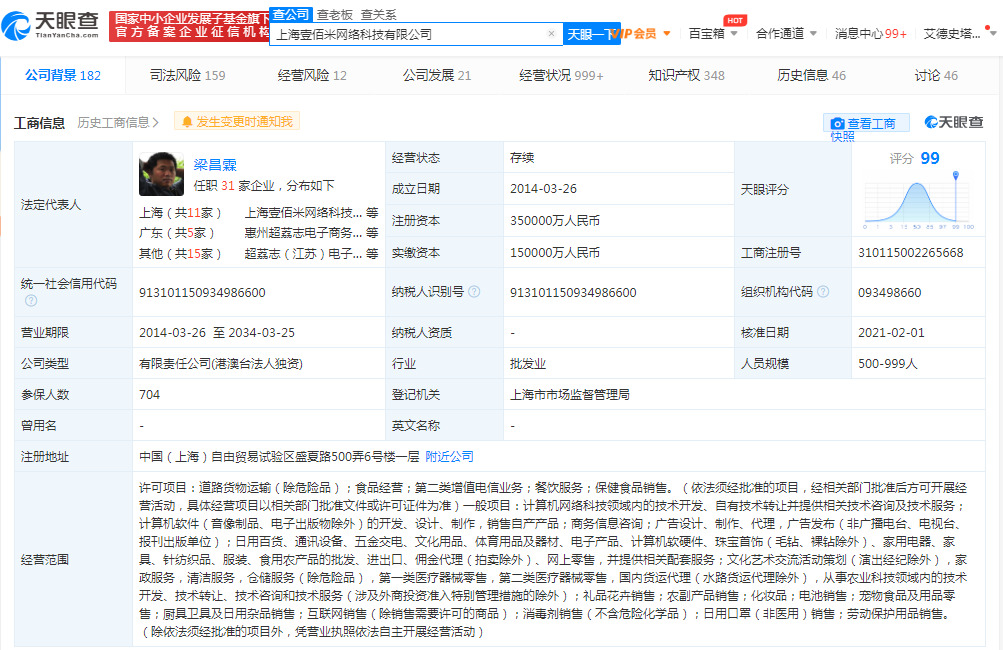Select the 查关系 search tab
This screenshot has height=650, width=1003.
[x=379, y=15]
